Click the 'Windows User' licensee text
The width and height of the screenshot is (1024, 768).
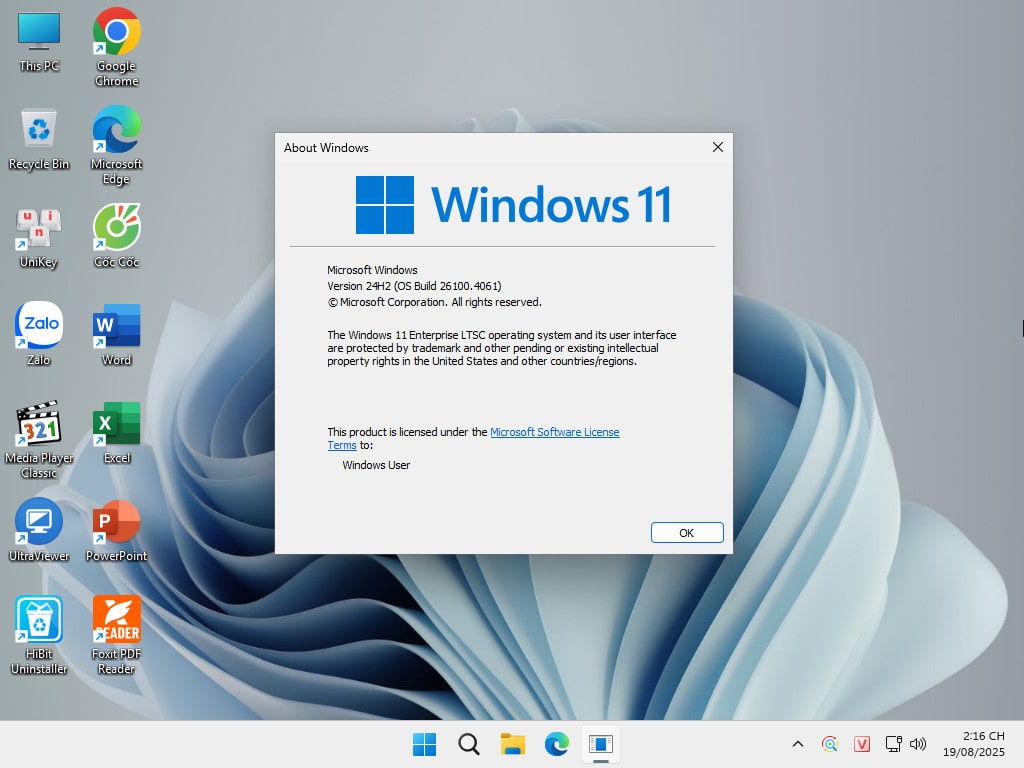coord(376,465)
